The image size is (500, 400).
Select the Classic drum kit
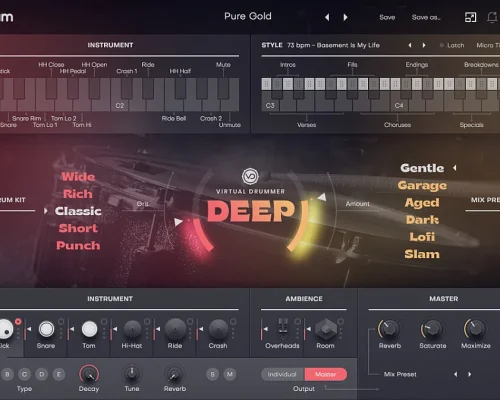point(78,211)
